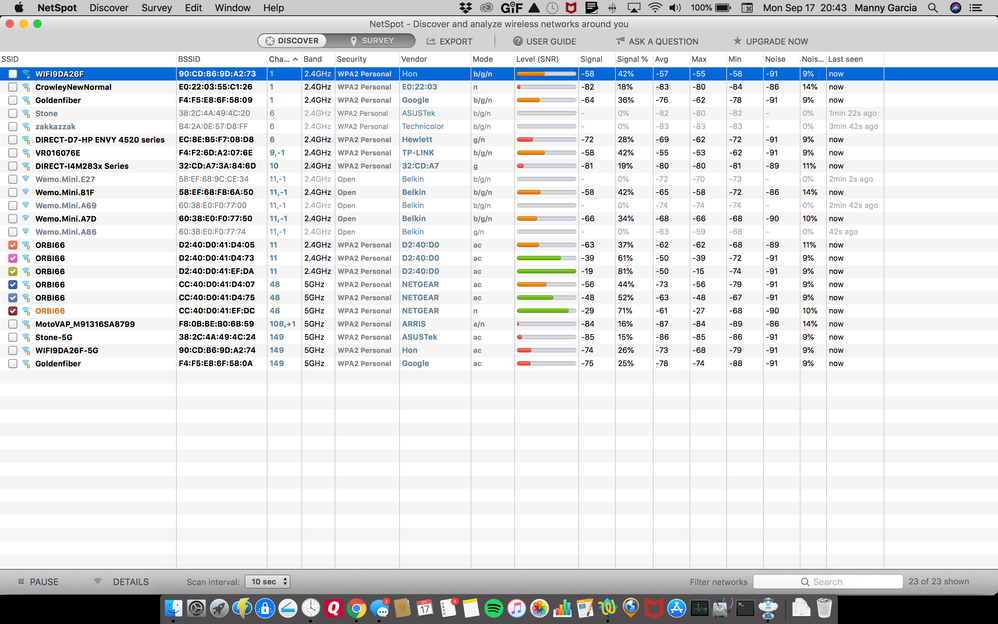998x624 pixels.
Task: Open Spotify from the Dock
Action: 493,607
